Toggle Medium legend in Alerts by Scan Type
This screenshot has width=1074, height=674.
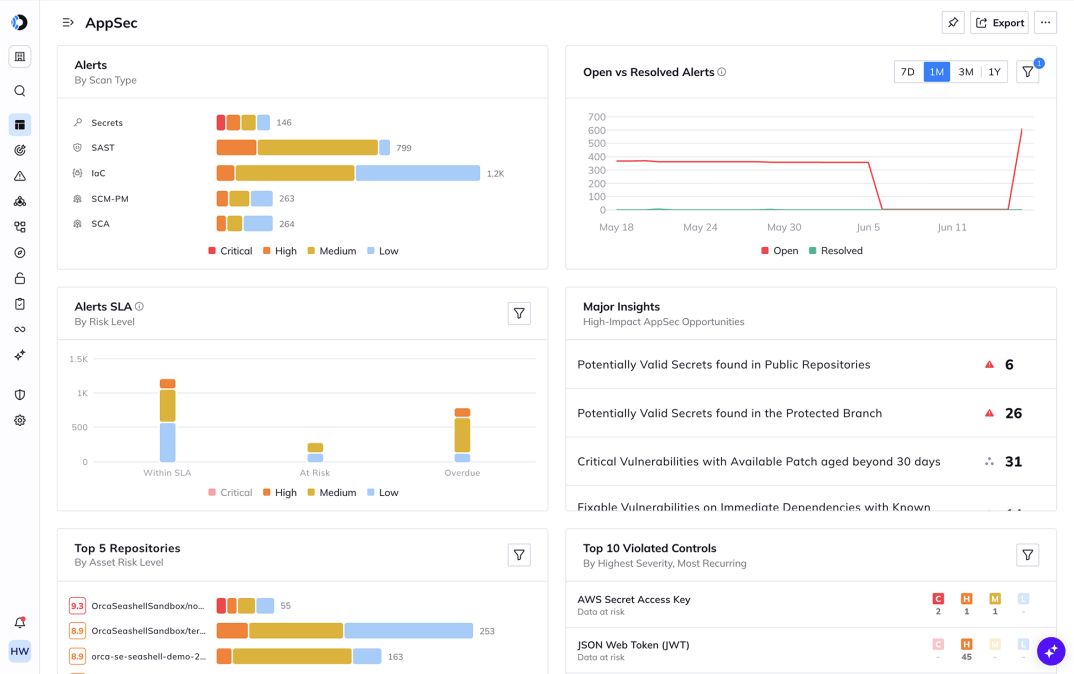point(332,251)
